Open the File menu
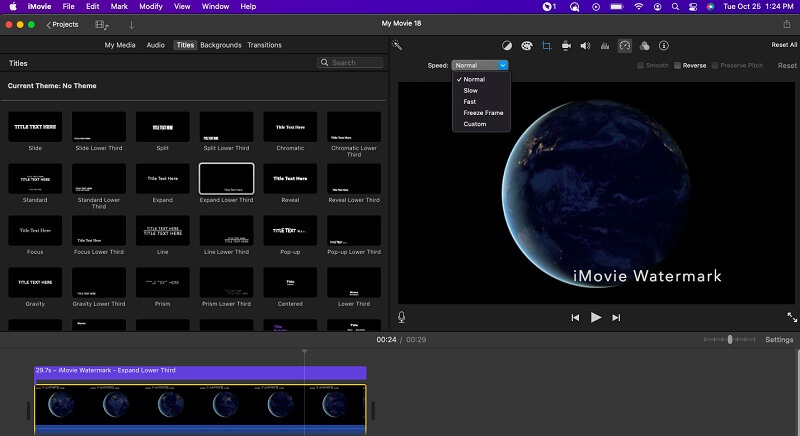The width and height of the screenshot is (800, 436). point(68,7)
